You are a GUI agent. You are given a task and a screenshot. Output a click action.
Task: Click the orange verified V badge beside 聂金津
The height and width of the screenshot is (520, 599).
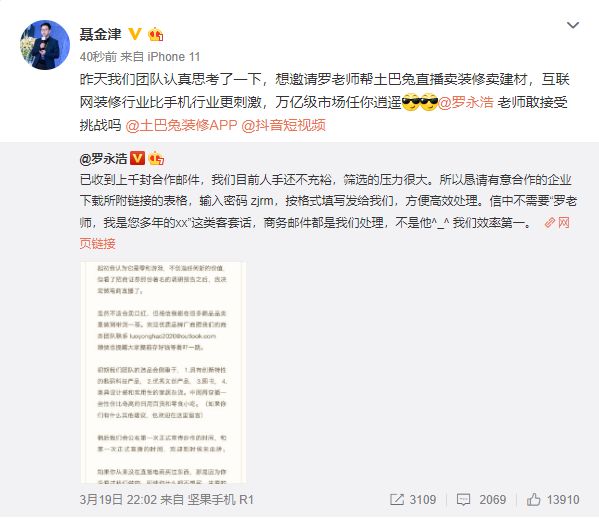coord(134,34)
